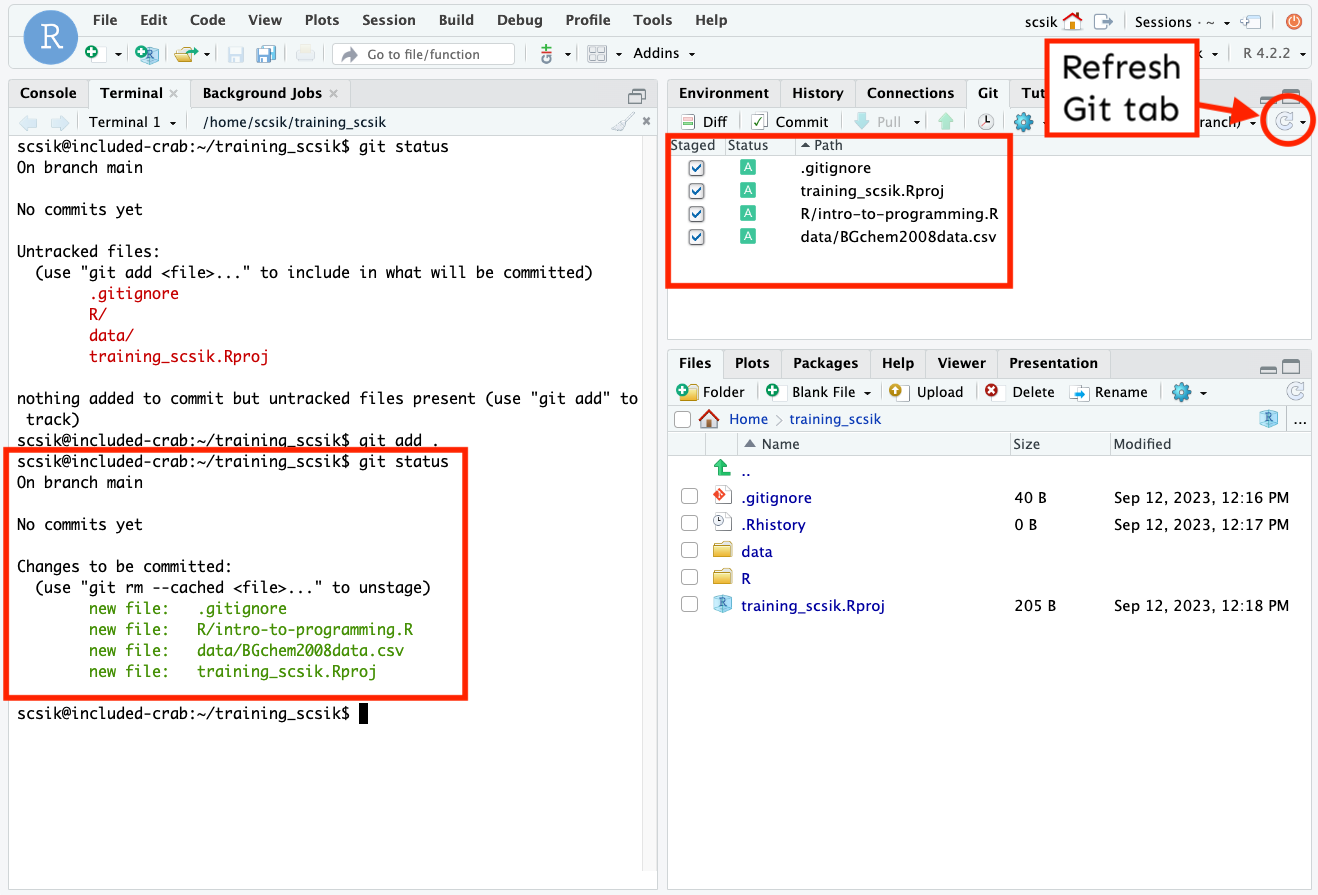Image resolution: width=1318 pixels, height=895 pixels.
Task: Click the Home house icon in breadcrumb
Action: click(709, 419)
